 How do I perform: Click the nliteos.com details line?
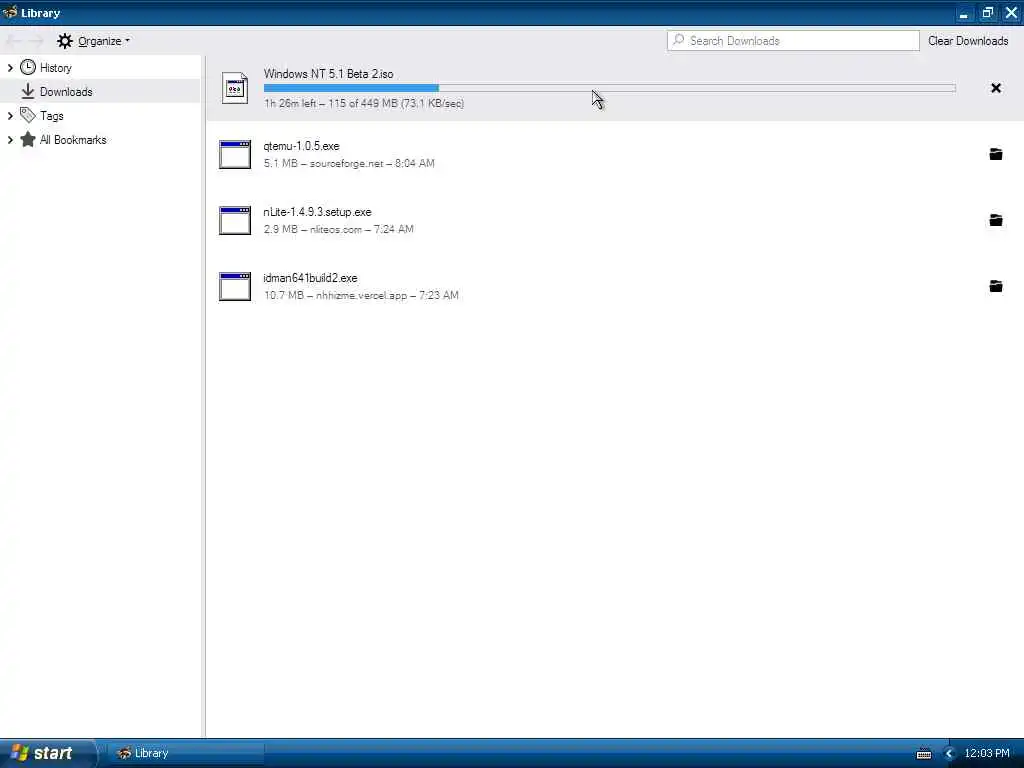(338, 229)
